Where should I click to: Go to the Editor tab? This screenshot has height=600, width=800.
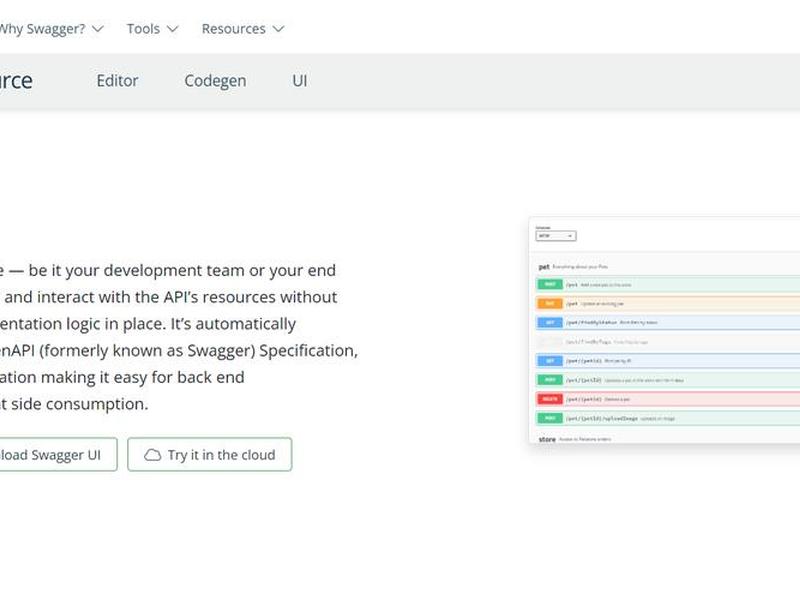click(x=117, y=81)
